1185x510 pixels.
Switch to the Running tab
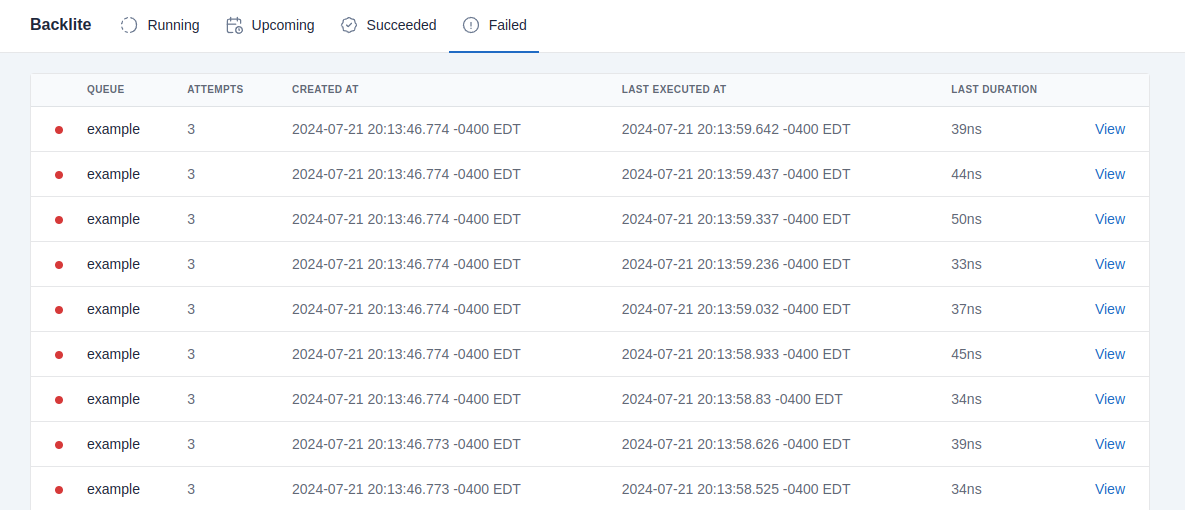tap(173, 25)
